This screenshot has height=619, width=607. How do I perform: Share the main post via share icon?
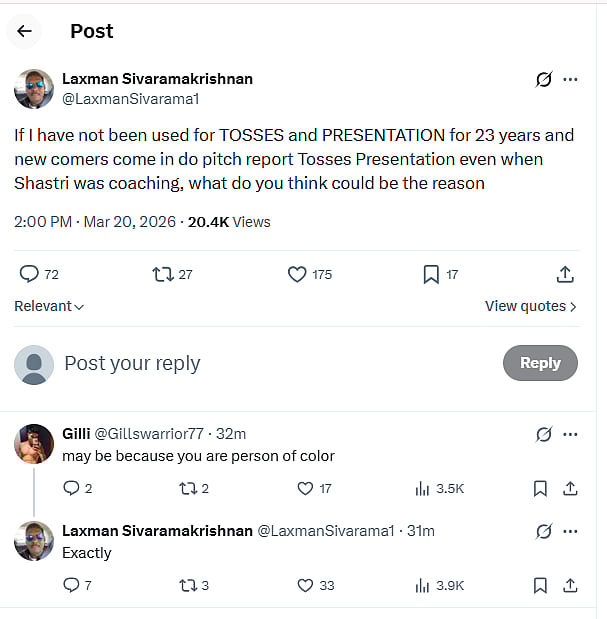(564, 274)
